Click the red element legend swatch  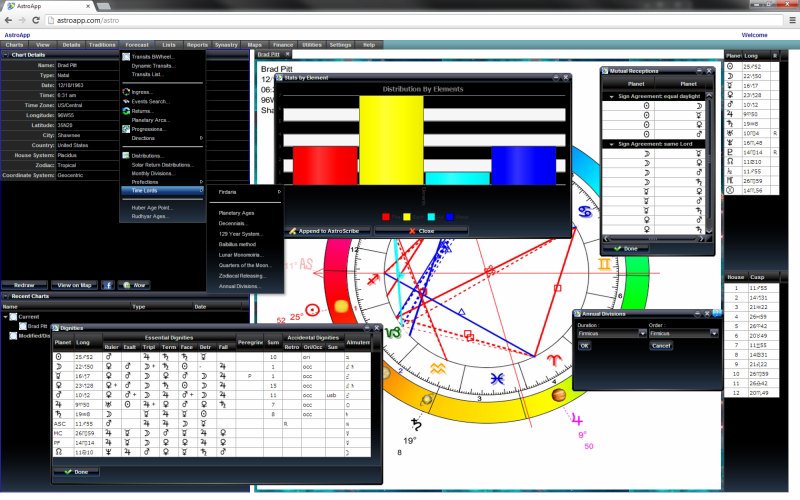pos(388,216)
